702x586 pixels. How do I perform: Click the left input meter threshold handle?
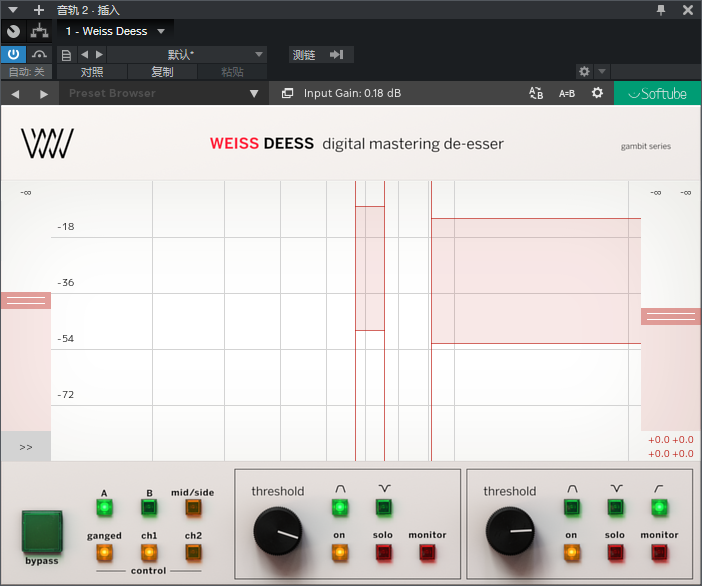point(26,300)
